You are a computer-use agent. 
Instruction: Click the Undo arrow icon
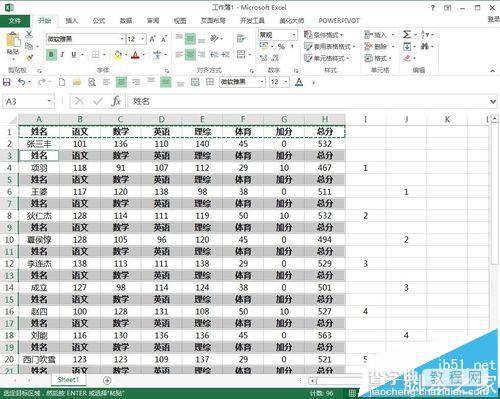[21, 82]
